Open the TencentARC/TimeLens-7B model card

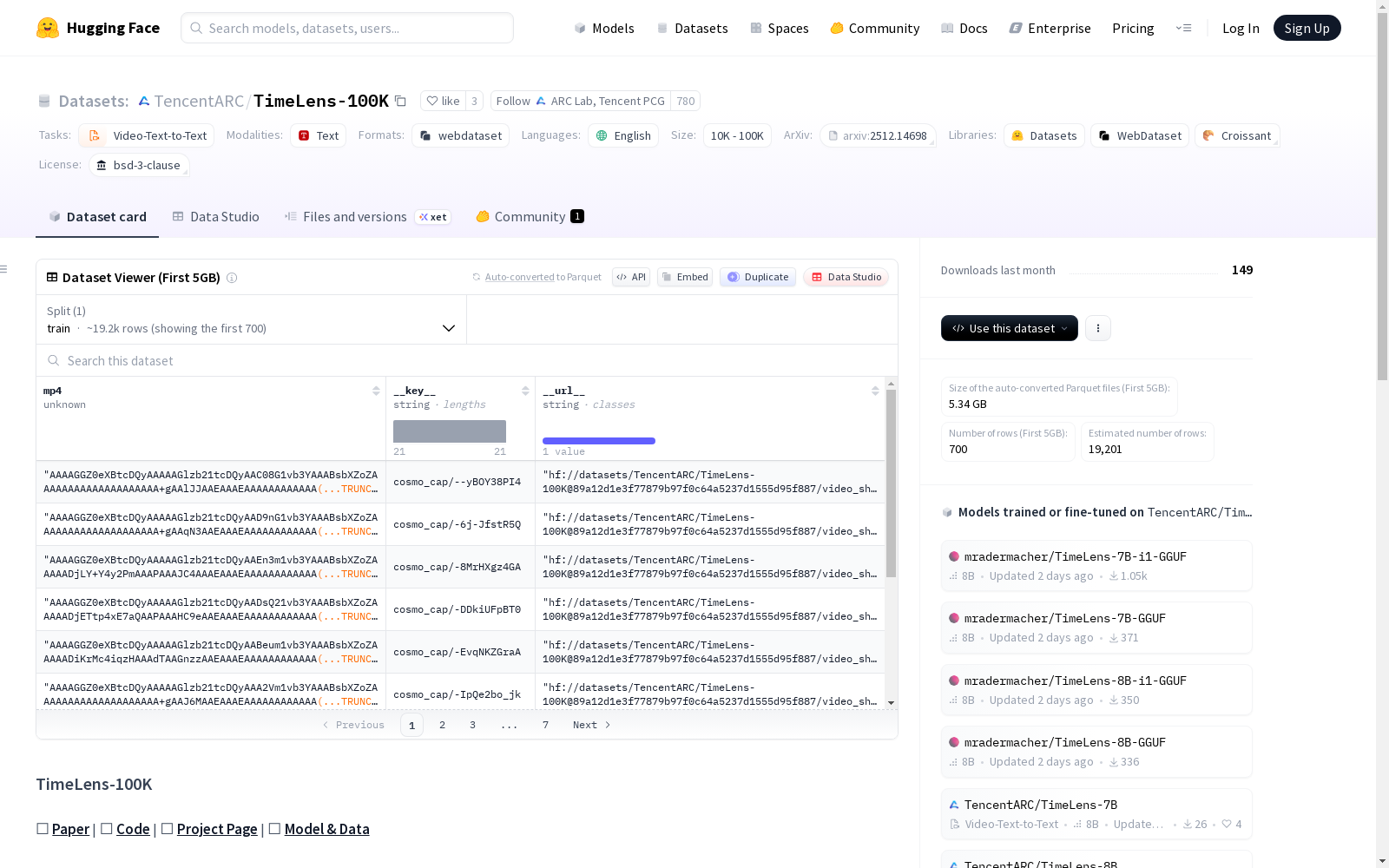point(1096,814)
